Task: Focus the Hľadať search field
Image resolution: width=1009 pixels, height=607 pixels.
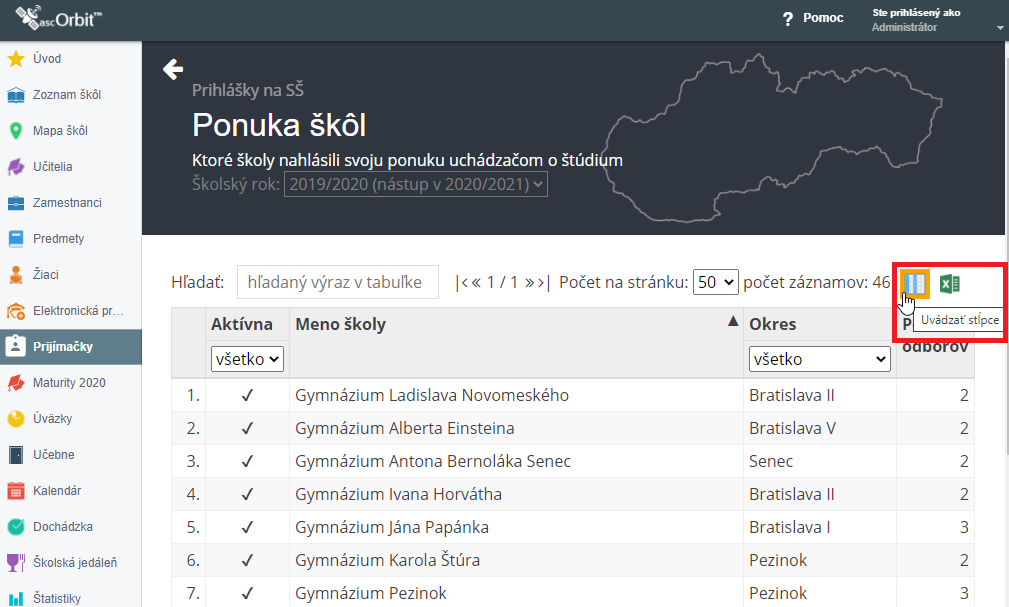Action: coord(338,282)
